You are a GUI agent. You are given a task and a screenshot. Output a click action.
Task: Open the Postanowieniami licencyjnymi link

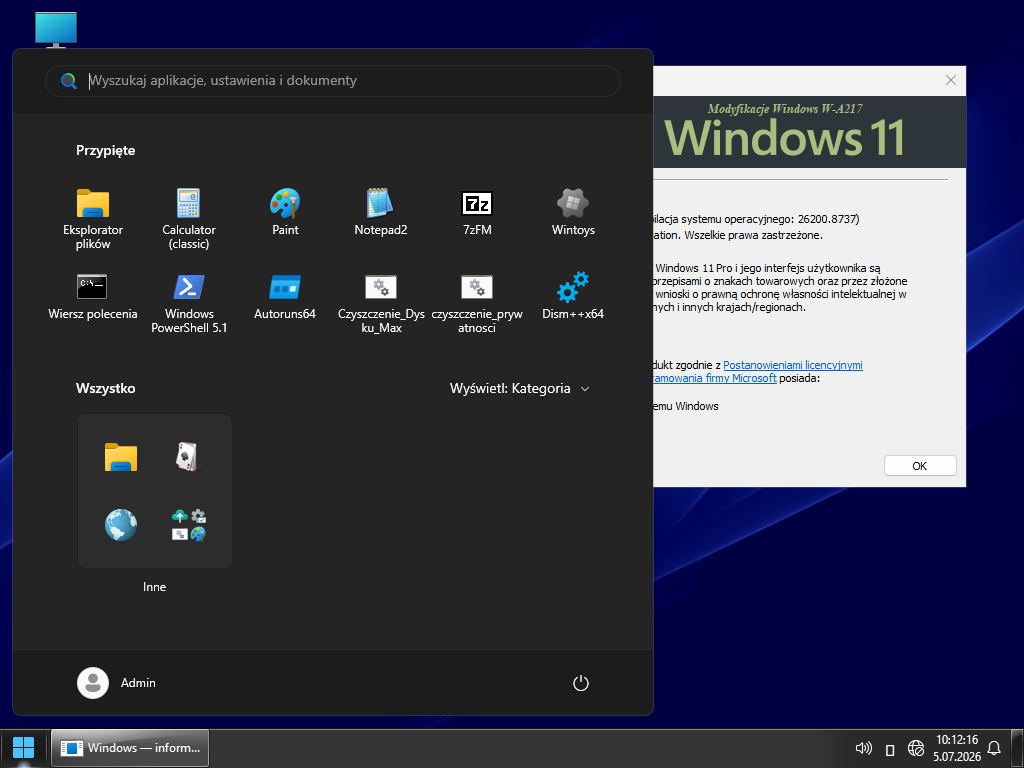793,365
